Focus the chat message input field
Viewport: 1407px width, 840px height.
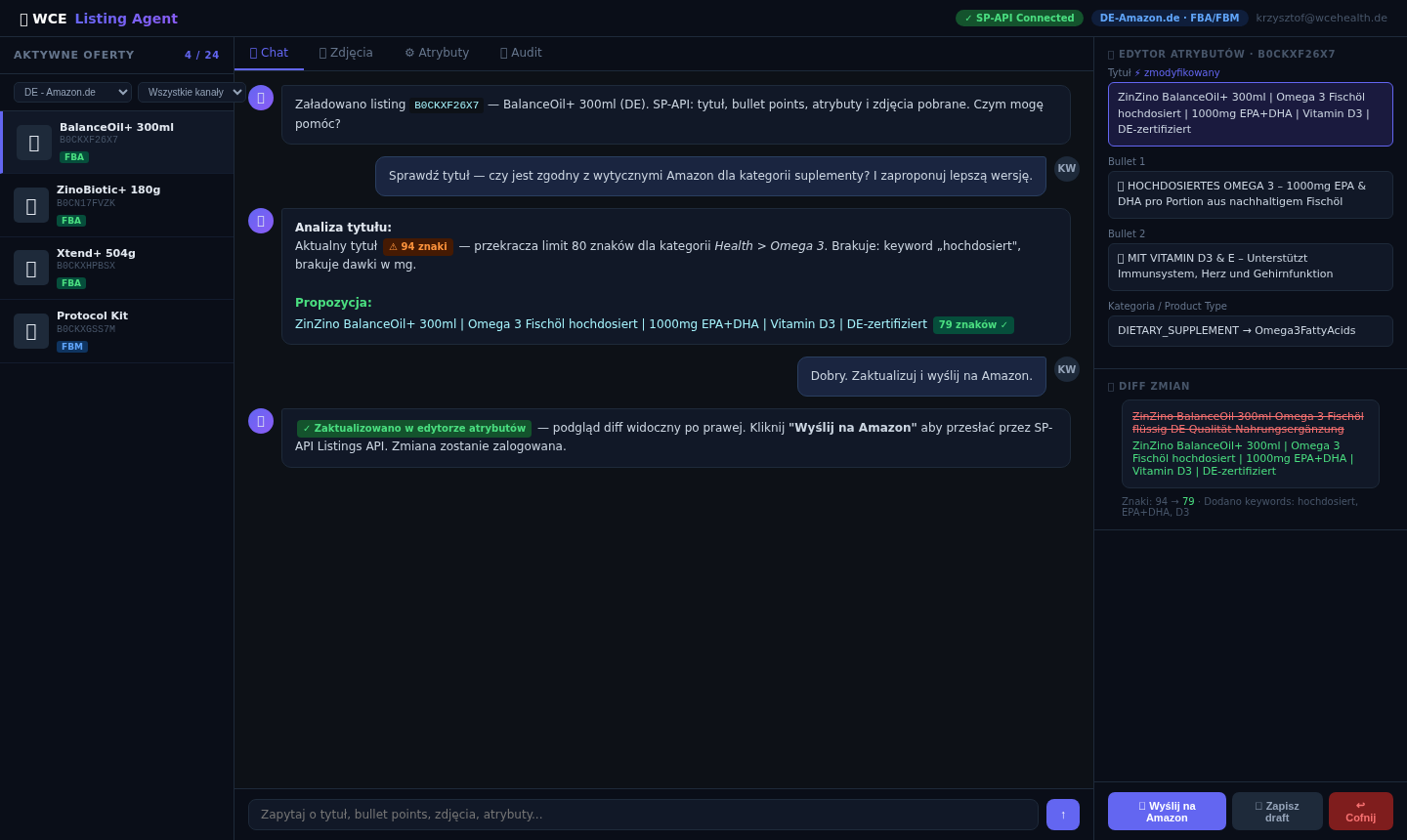[x=643, y=815]
